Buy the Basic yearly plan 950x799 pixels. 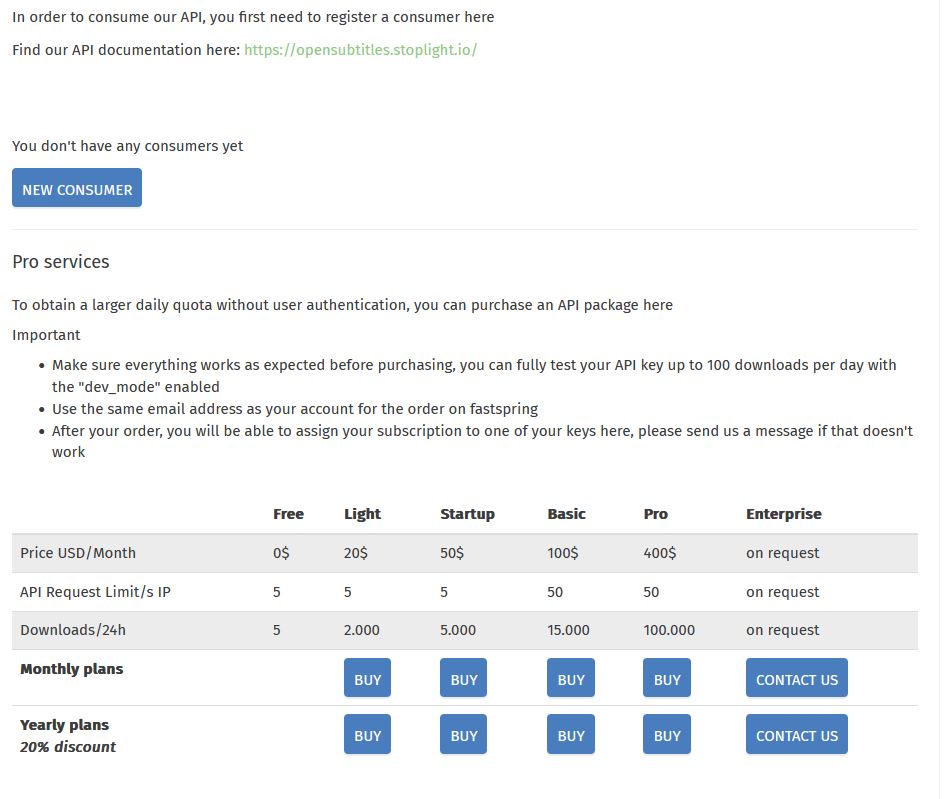click(570, 735)
